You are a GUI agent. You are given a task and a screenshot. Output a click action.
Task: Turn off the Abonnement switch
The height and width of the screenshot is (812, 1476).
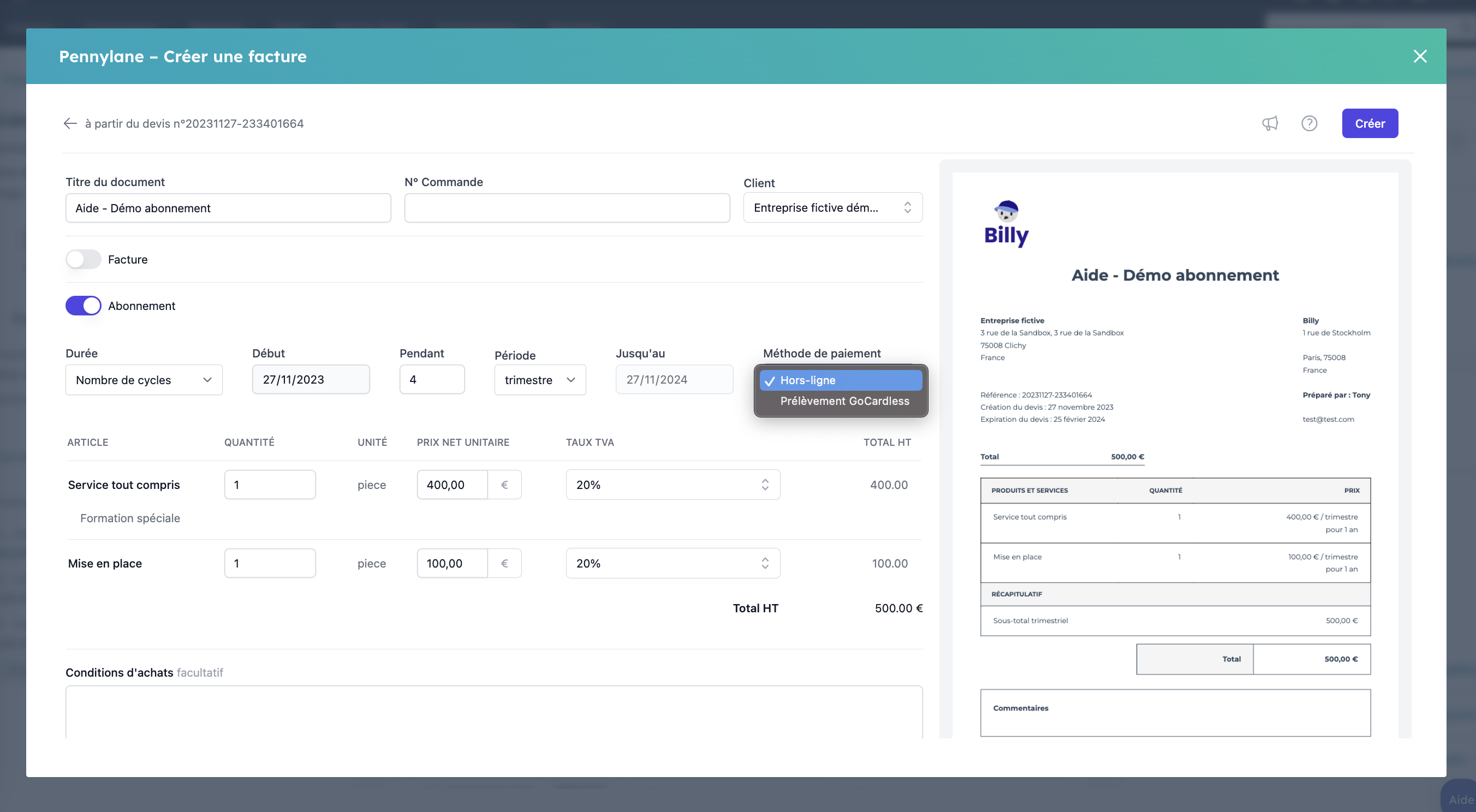tap(83, 306)
